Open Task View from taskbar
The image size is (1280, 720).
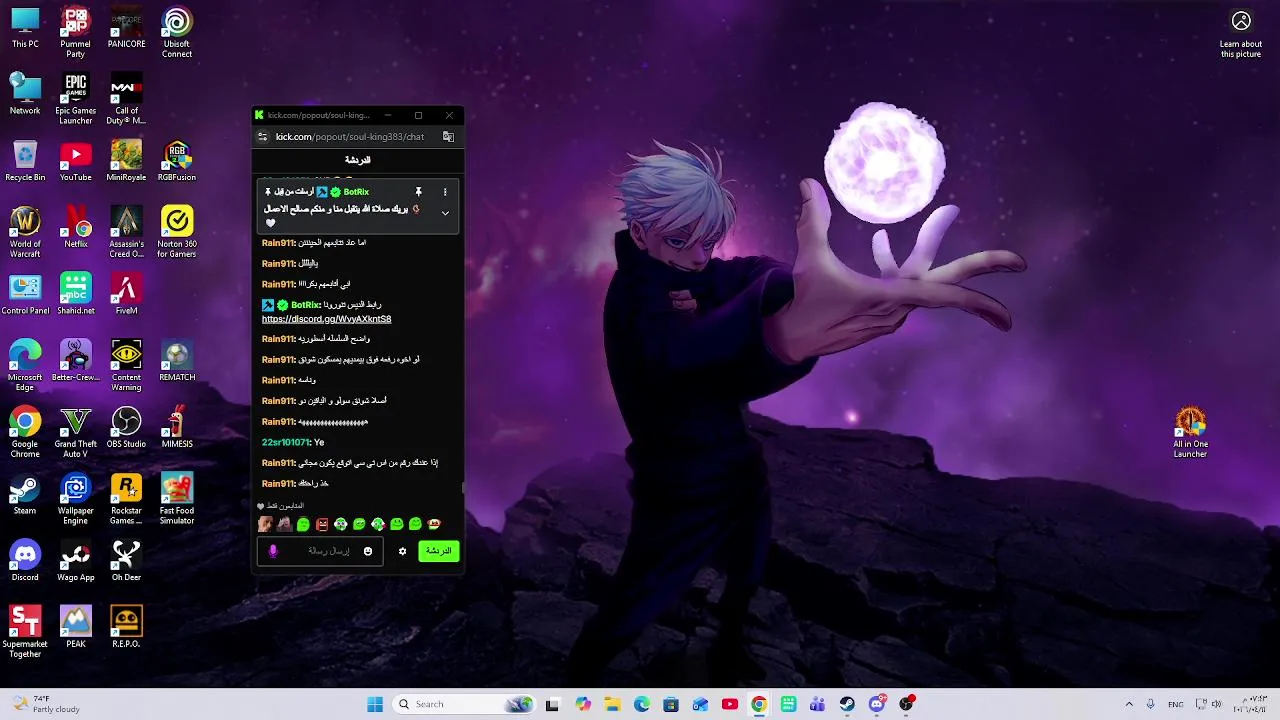552,704
